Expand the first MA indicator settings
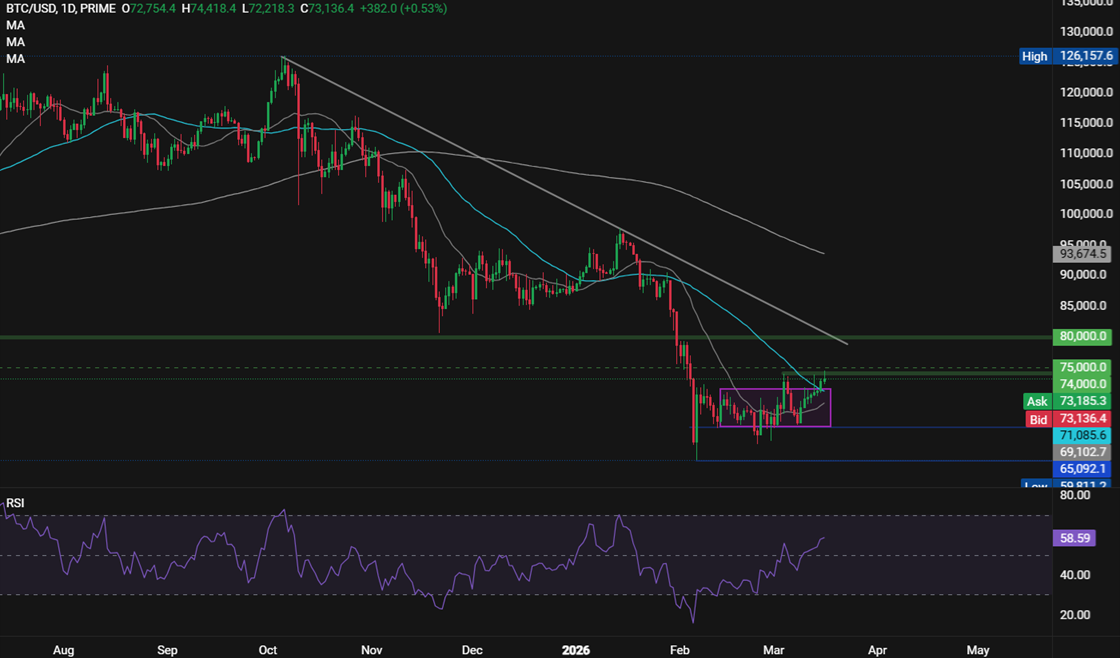This screenshot has height=658, width=1120. pos(14,25)
